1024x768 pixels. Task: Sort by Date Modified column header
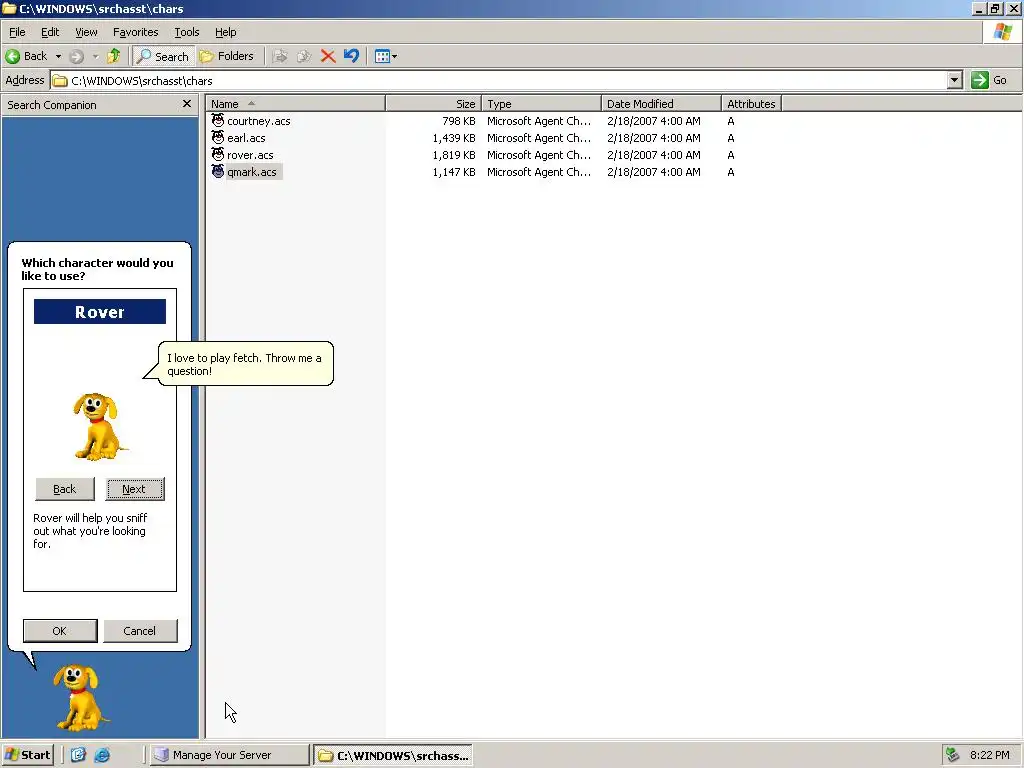[661, 104]
